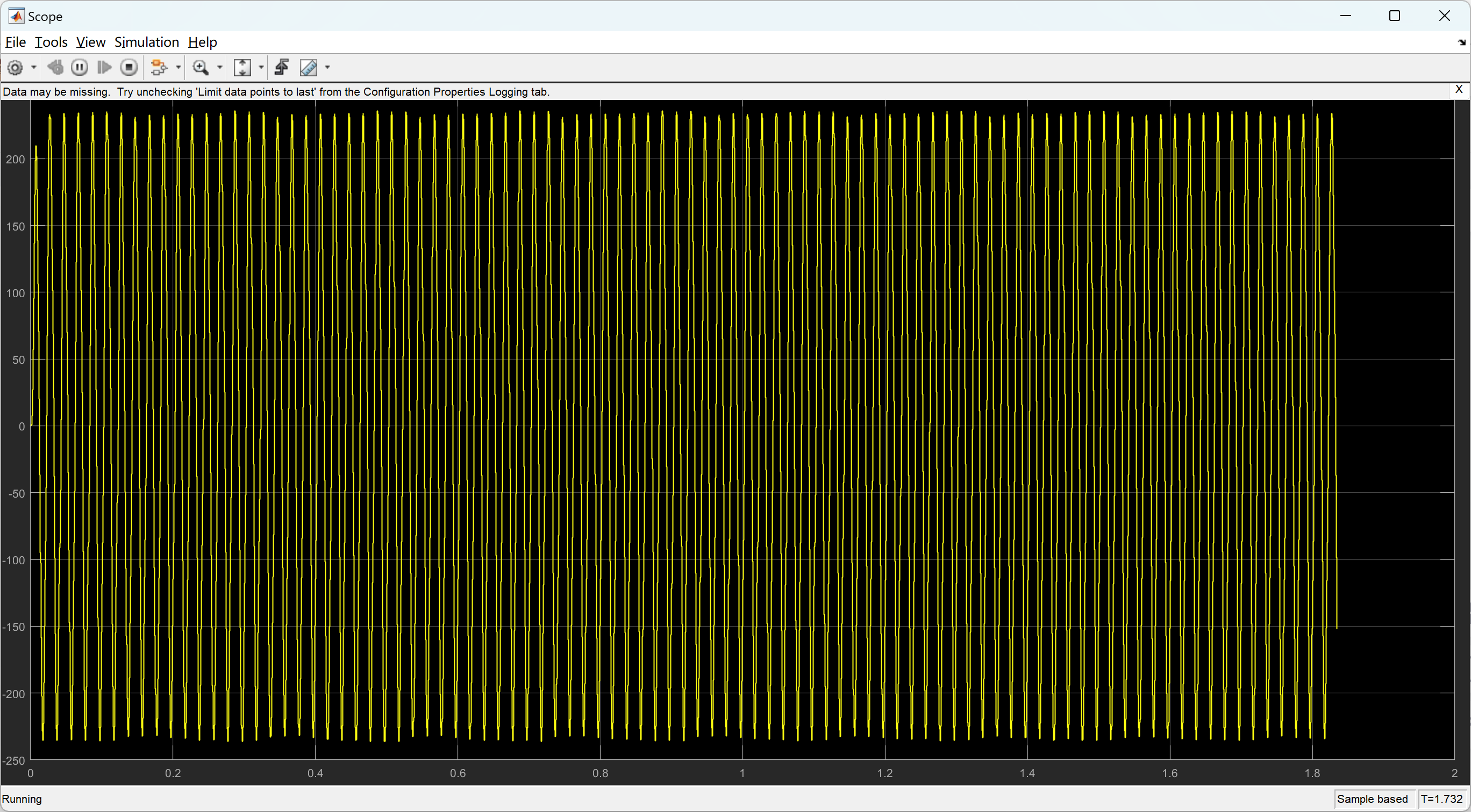Click the dock arrow in menu bar

coord(1461,43)
